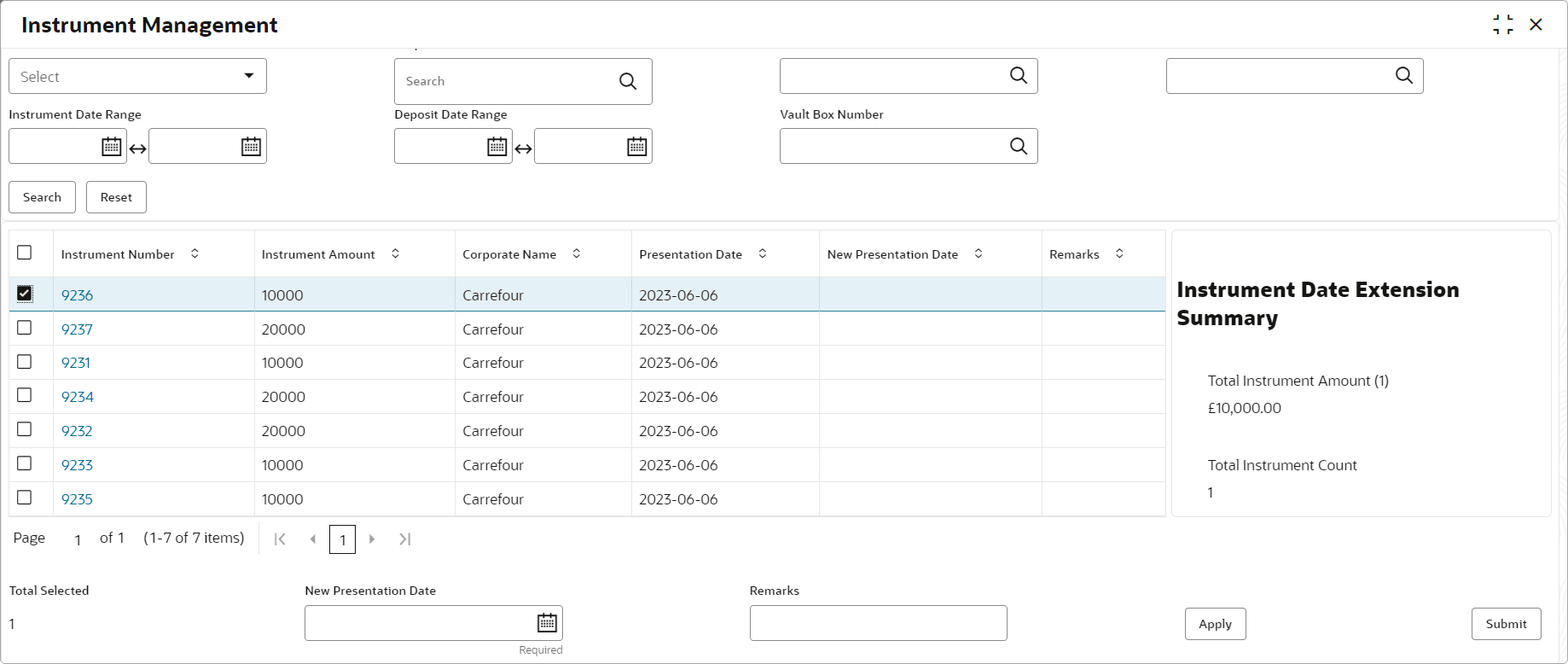Screen dimensions: 1568x664
Task: Click Vault Box Number search magnifier
Action: pyautogui.click(x=1019, y=146)
